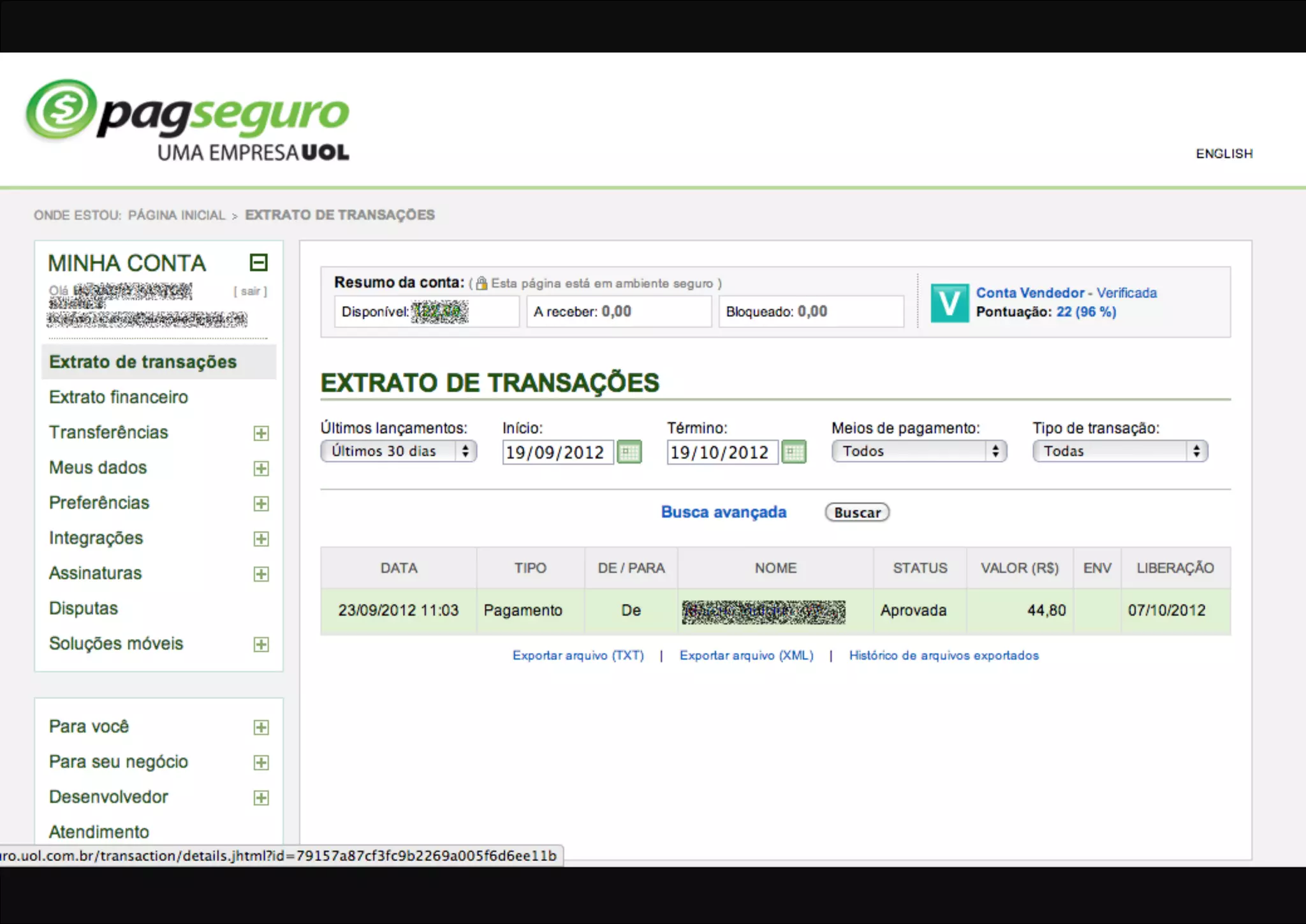The width and height of the screenshot is (1306, 924).
Task: Expand the Integrações plus icon
Action: [x=261, y=539]
